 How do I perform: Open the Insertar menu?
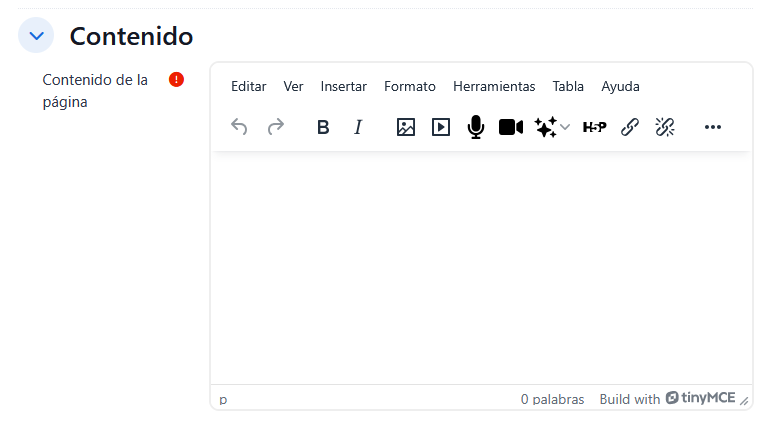tap(343, 87)
